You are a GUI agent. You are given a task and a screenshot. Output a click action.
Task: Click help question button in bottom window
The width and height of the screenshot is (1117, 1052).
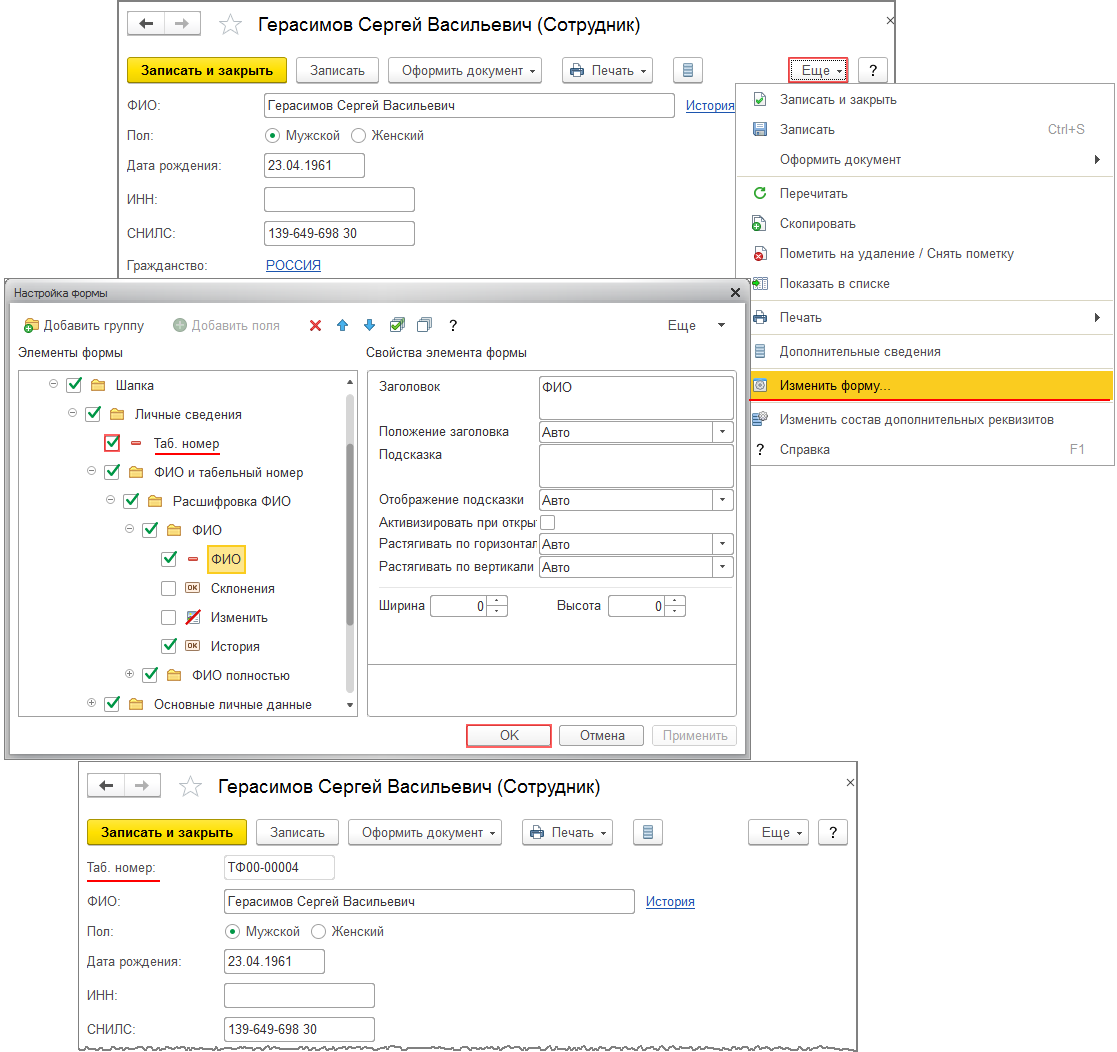833,833
